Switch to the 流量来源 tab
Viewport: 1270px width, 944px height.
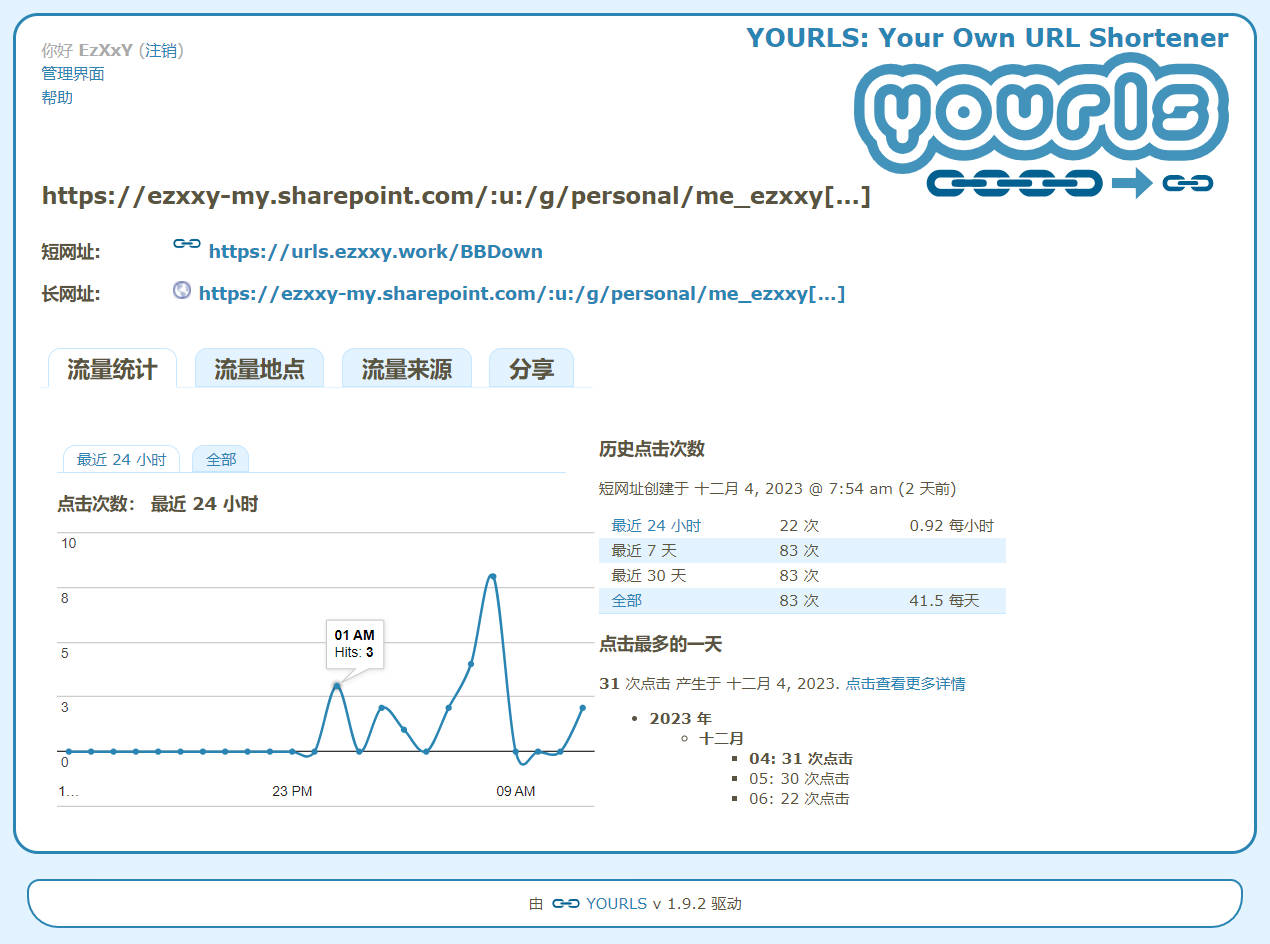406,369
